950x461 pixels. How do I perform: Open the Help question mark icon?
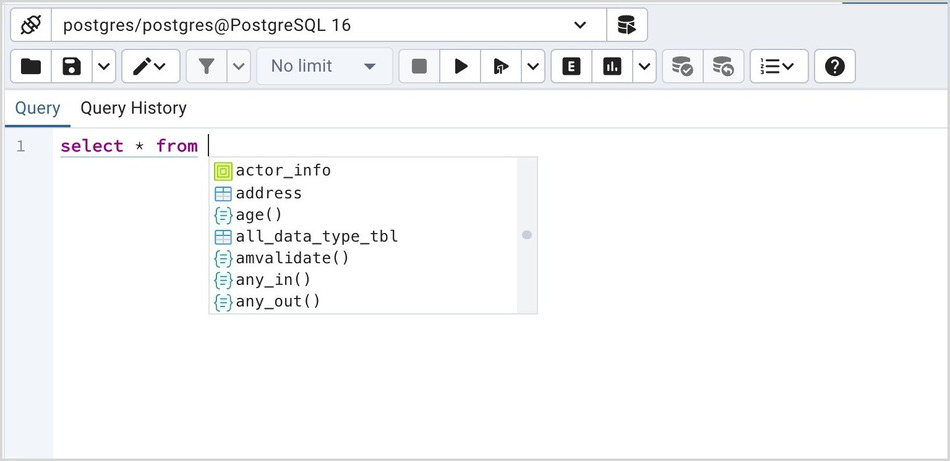pyautogui.click(x=835, y=66)
